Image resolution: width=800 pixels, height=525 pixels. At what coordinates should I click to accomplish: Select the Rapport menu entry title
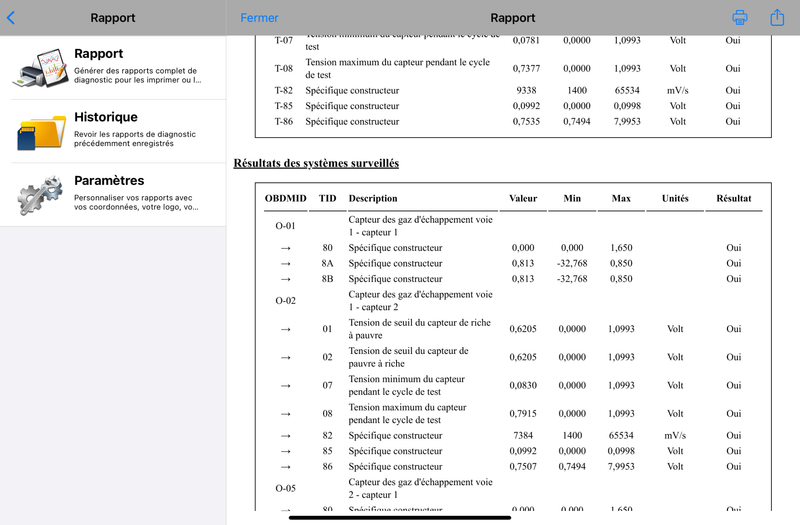click(x=98, y=54)
